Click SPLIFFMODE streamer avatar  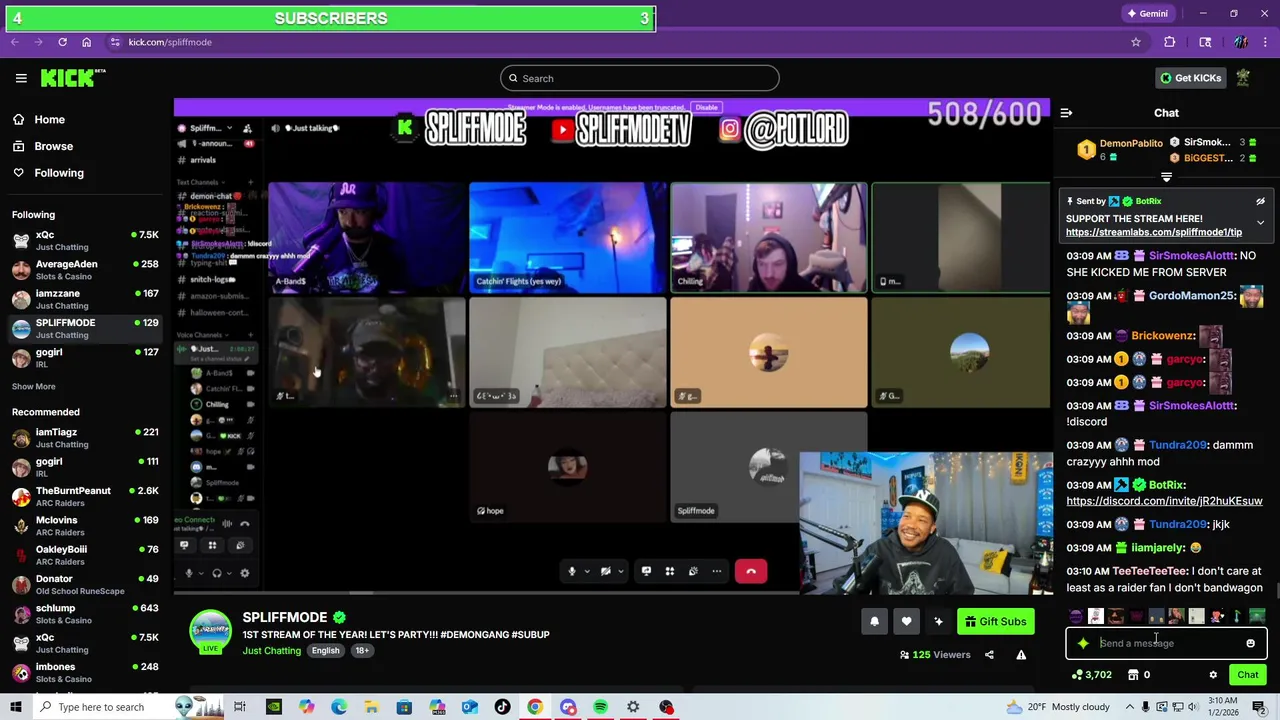pyautogui.click(x=210, y=631)
